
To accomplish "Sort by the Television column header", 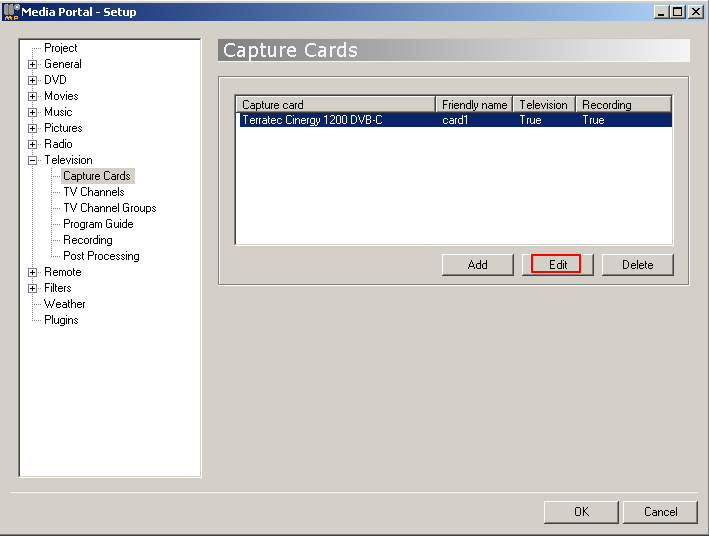I will click(544, 104).
